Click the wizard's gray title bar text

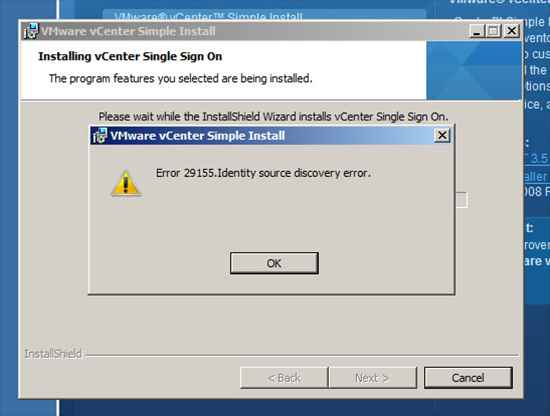128,32
